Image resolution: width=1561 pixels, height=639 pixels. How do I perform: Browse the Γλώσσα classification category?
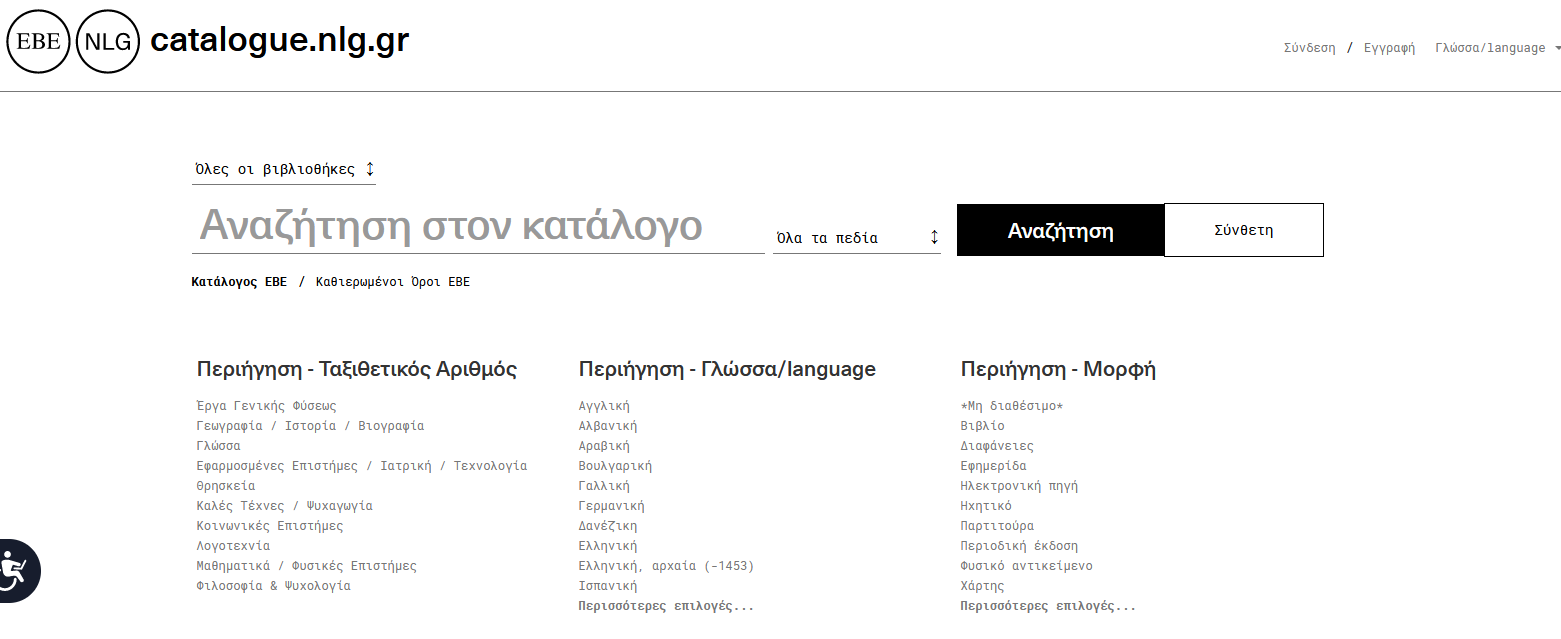coord(219,446)
